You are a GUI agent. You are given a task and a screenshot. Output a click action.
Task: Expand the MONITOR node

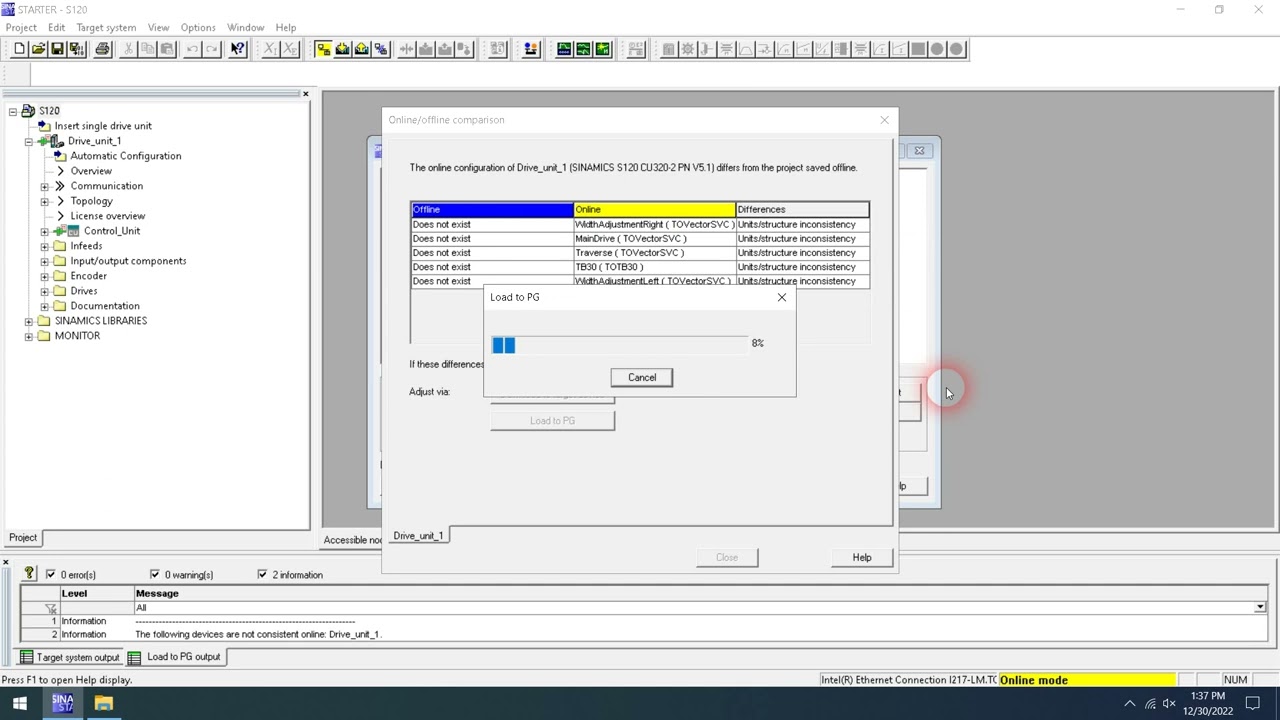tap(29, 336)
